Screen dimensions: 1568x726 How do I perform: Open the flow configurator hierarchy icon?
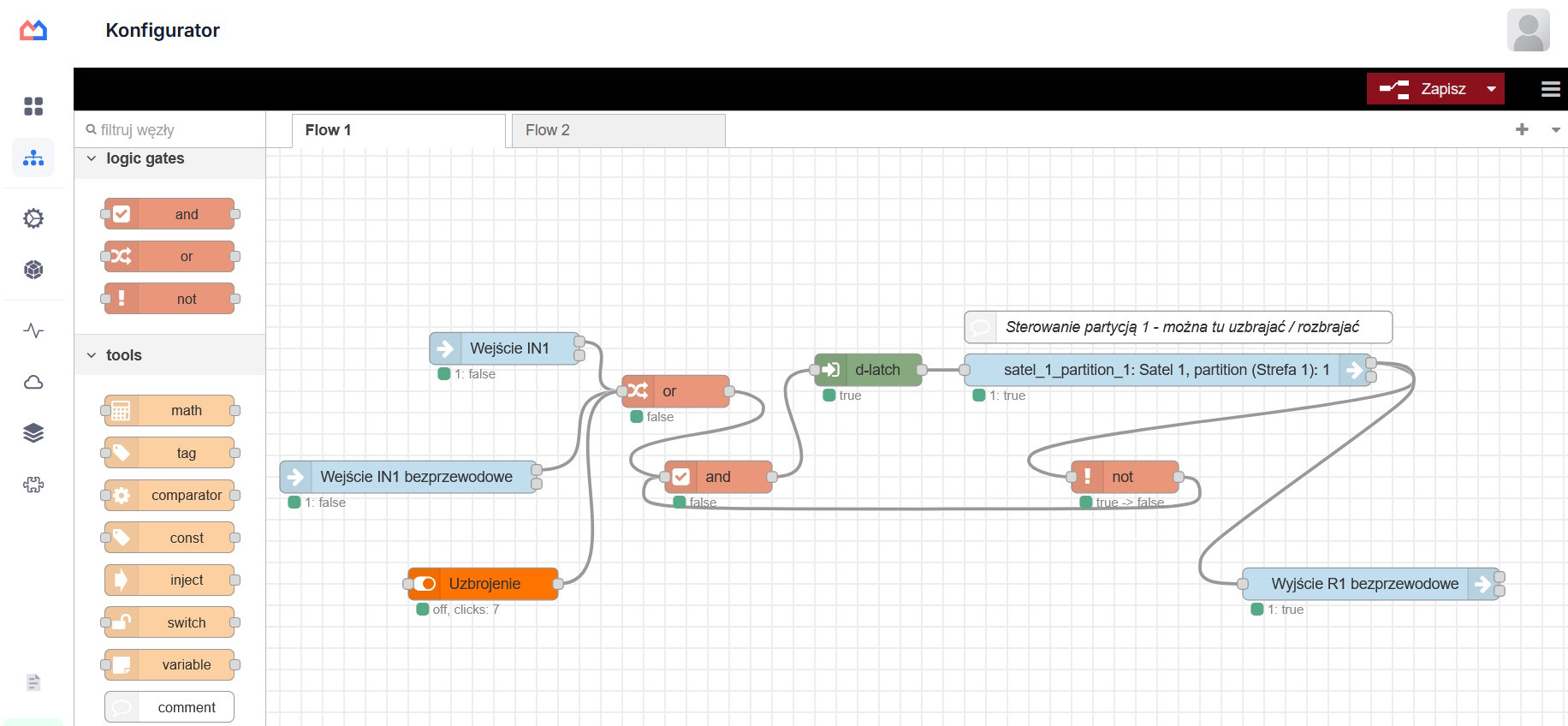(x=33, y=158)
